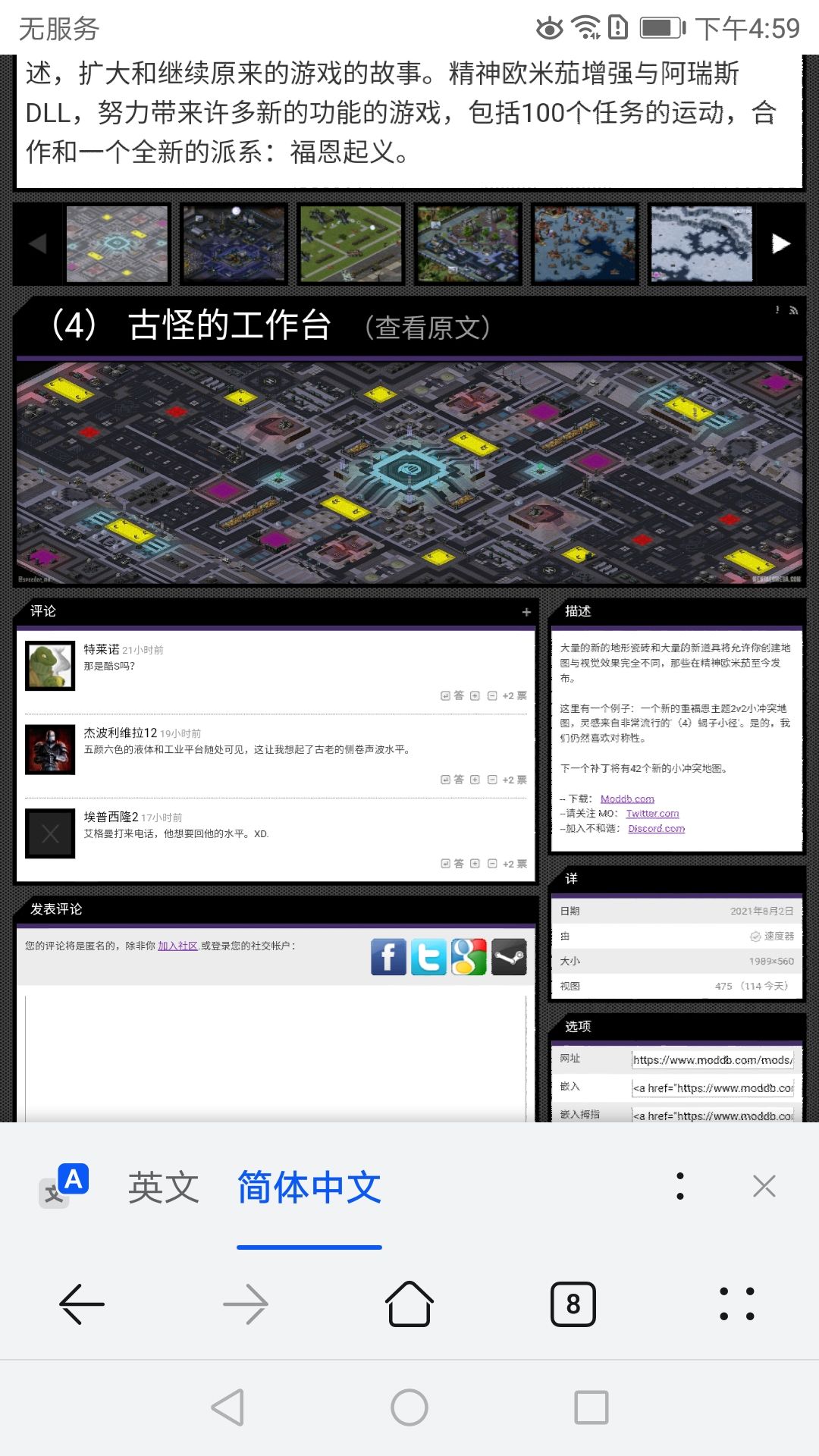Downvote 杰波利维拉12's comment
This screenshot has width=819, height=1456.
(492, 780)
